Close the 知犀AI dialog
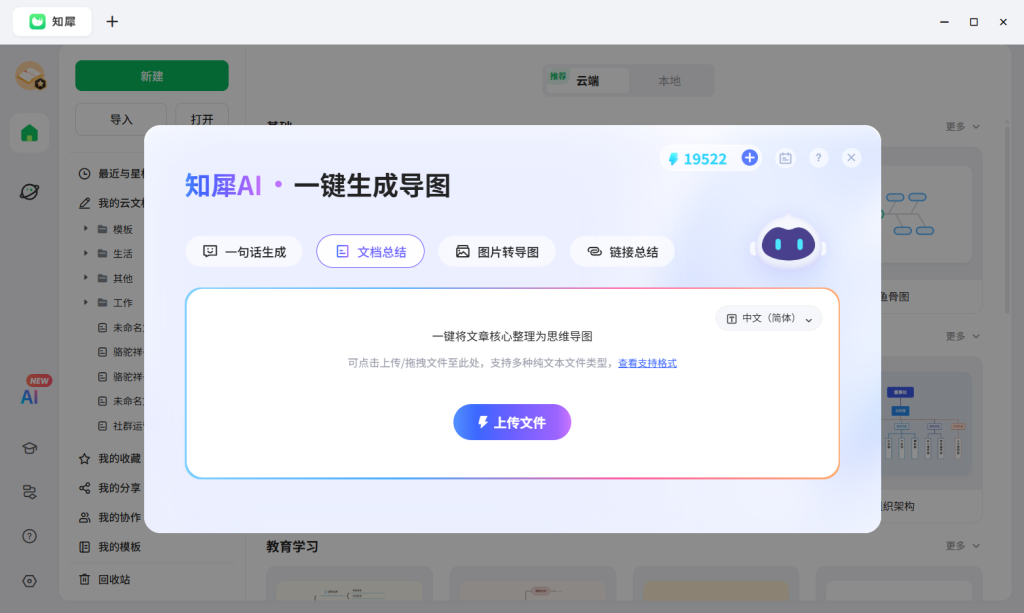 coord(851,158)
